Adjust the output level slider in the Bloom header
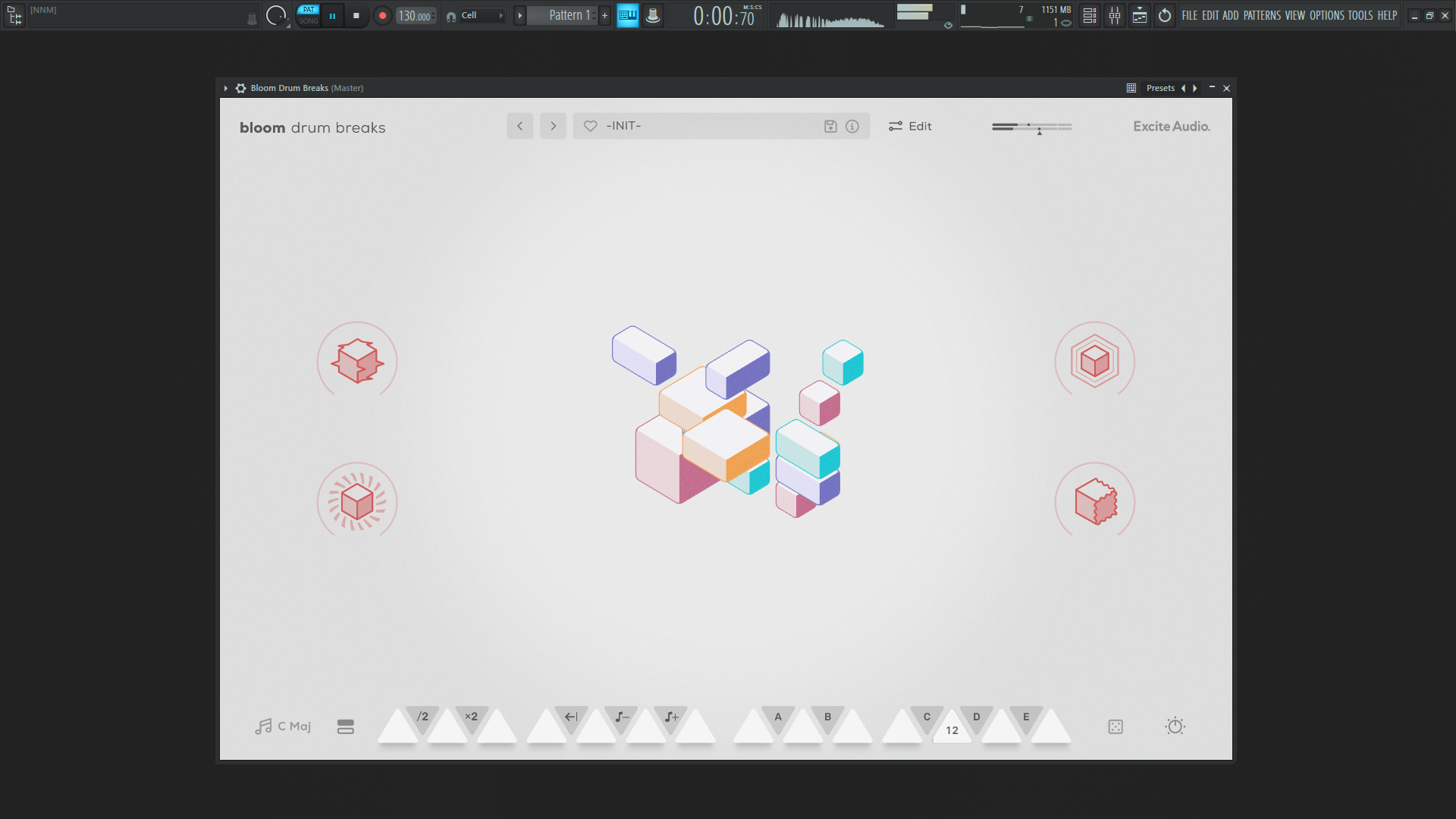1456x819 pixels. (x=1032, y=127)
